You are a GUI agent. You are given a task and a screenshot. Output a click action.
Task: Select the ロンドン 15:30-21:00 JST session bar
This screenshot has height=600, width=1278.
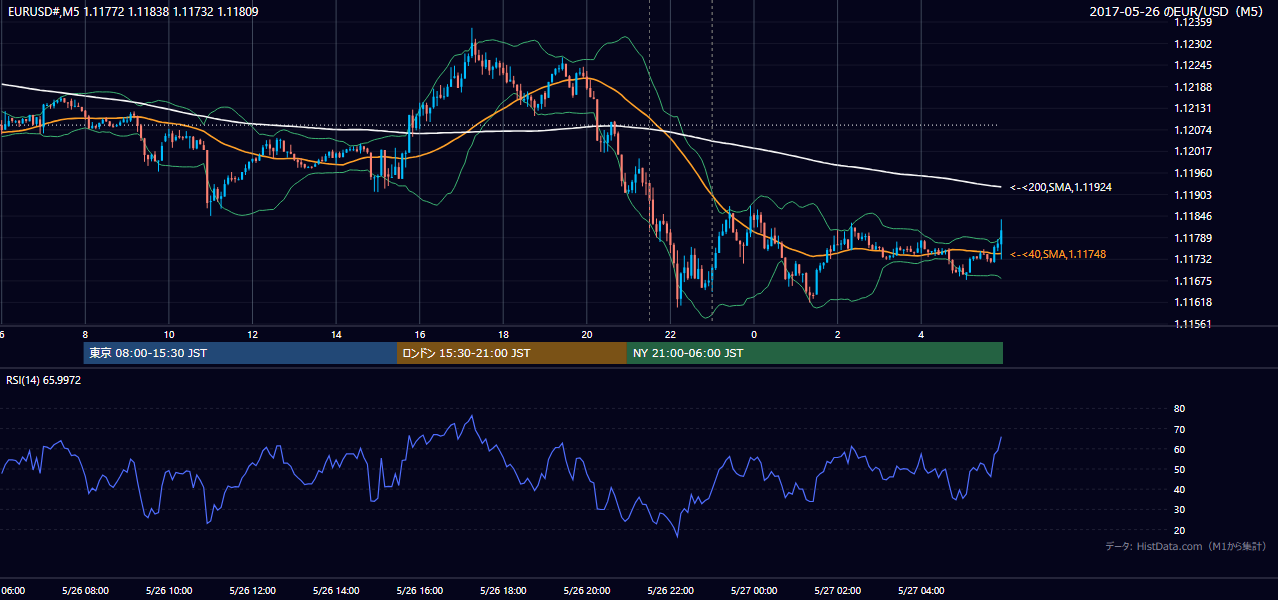coord(512,353)
